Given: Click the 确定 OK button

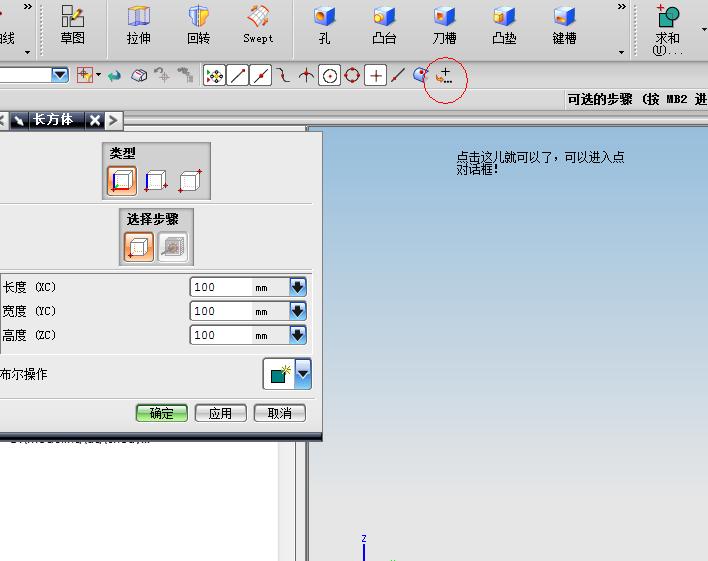Looking at the screenshot, I should pos(162,413).
